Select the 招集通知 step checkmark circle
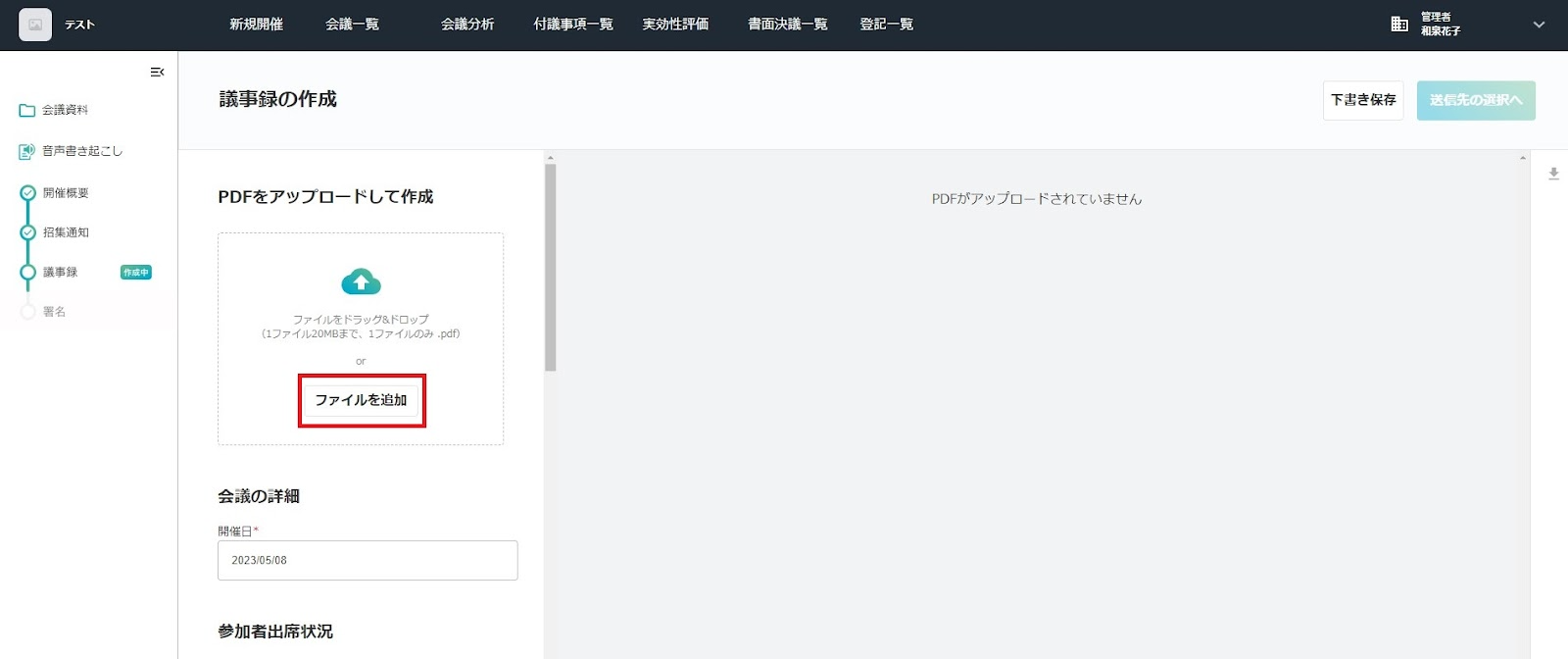Screen dimensions: 1568x659 click(x=28, y=232)
